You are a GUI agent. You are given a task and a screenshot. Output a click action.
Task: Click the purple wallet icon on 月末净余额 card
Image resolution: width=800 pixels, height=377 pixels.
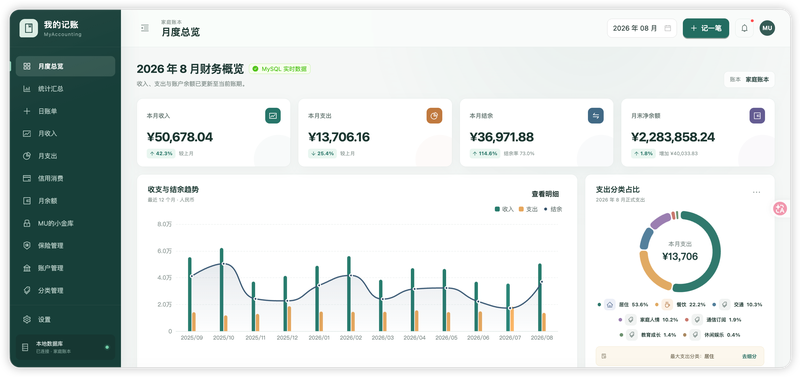(x=757, y=116)
